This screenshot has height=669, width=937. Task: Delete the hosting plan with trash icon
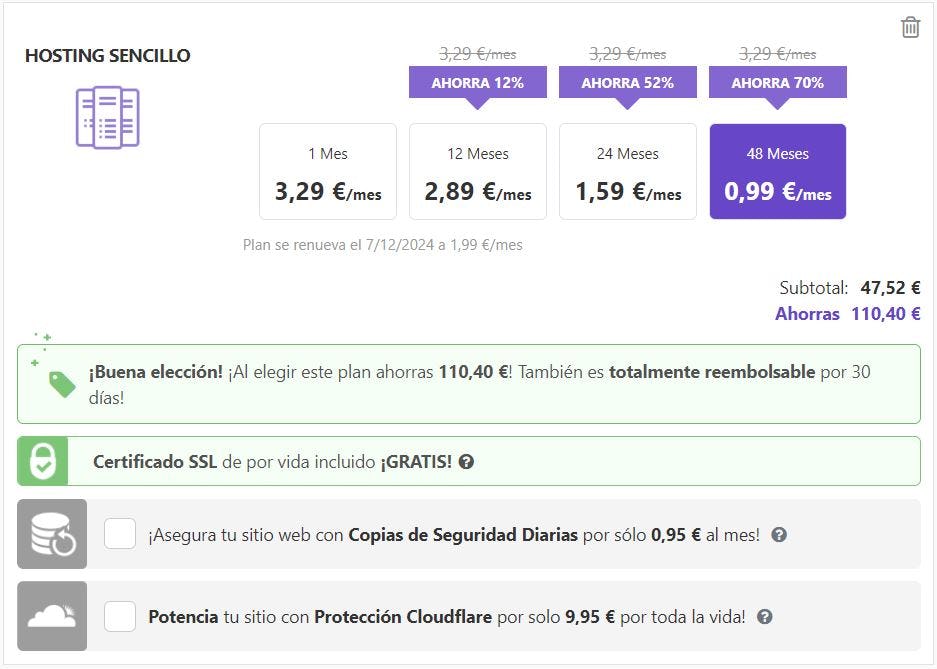point(910,27)
